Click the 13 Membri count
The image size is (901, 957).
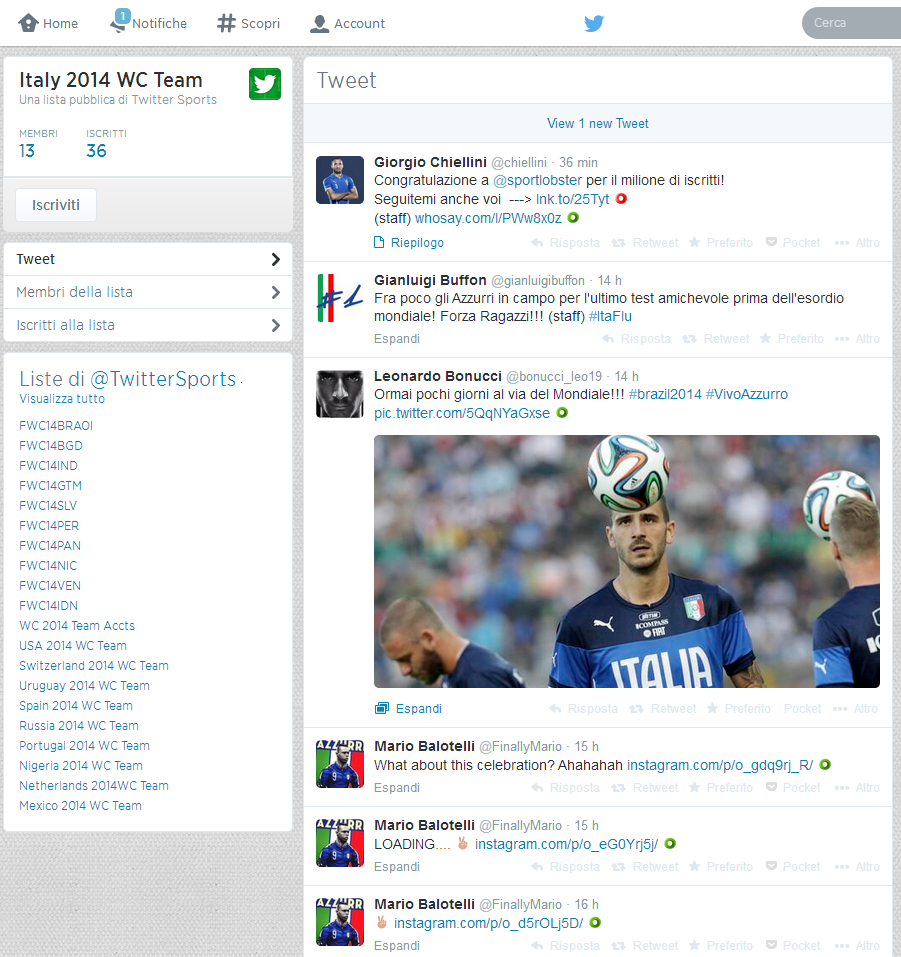(27, 151)
